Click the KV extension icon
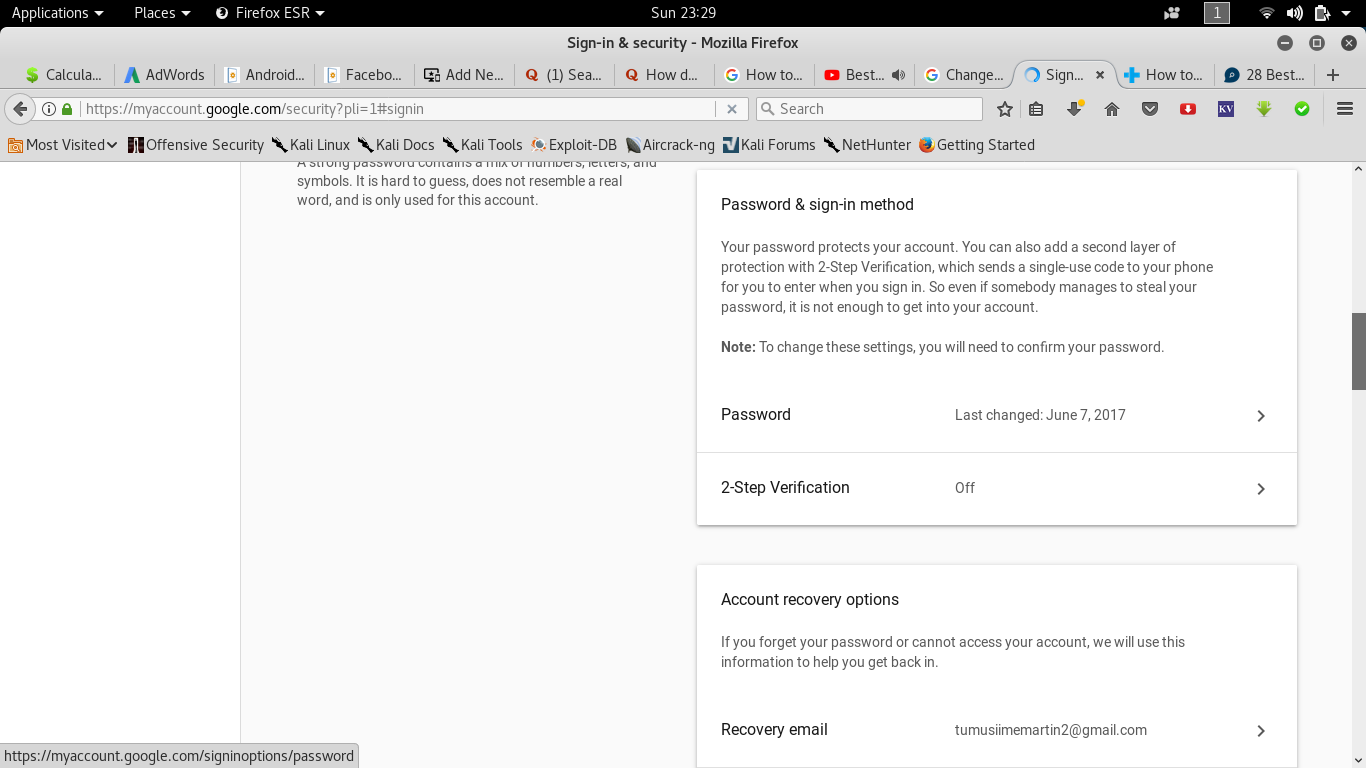The width and height of the screenshot is (1366, 768). pyautogui.click(x=1225, y=108)
